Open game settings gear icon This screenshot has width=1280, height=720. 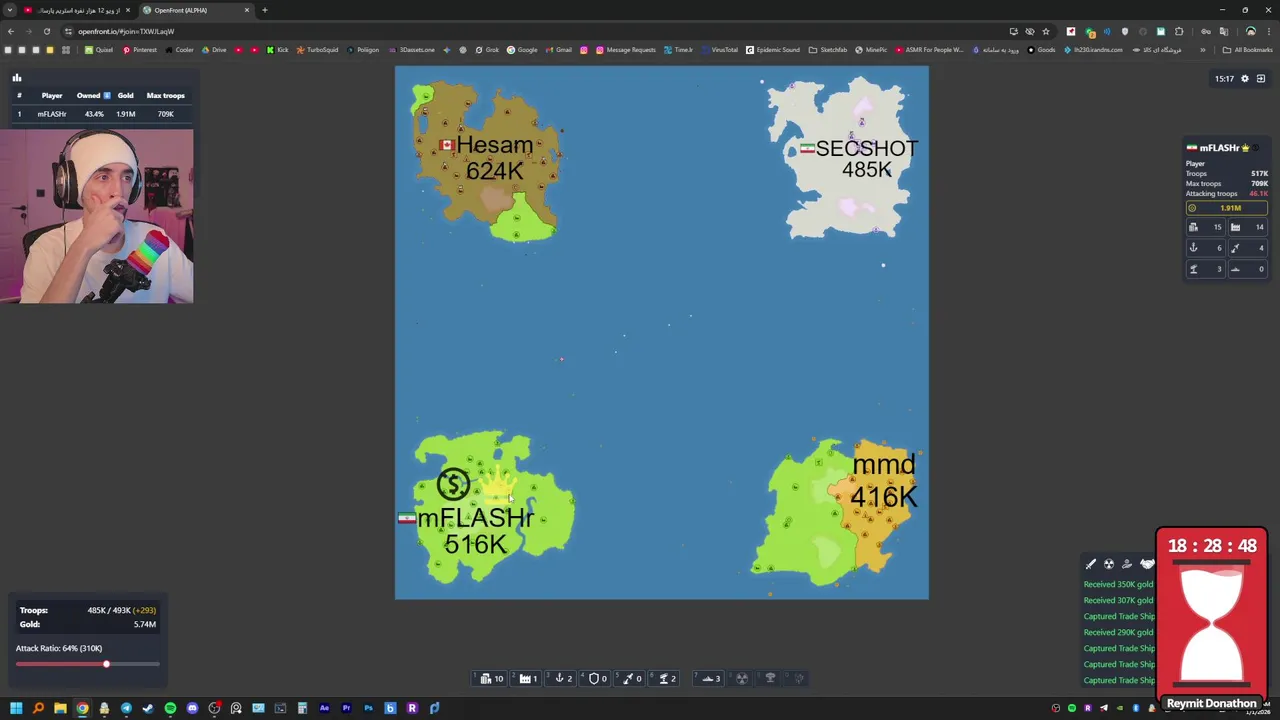(x=1245, y=78)
